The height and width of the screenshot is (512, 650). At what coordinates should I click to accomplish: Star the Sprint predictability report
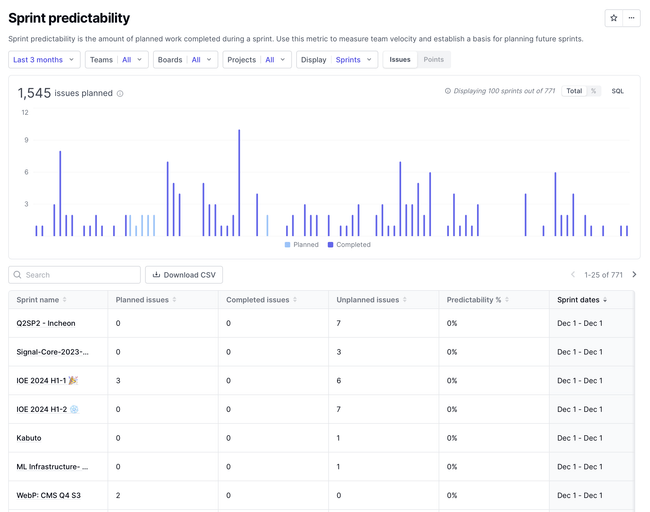tap(614, 18)
